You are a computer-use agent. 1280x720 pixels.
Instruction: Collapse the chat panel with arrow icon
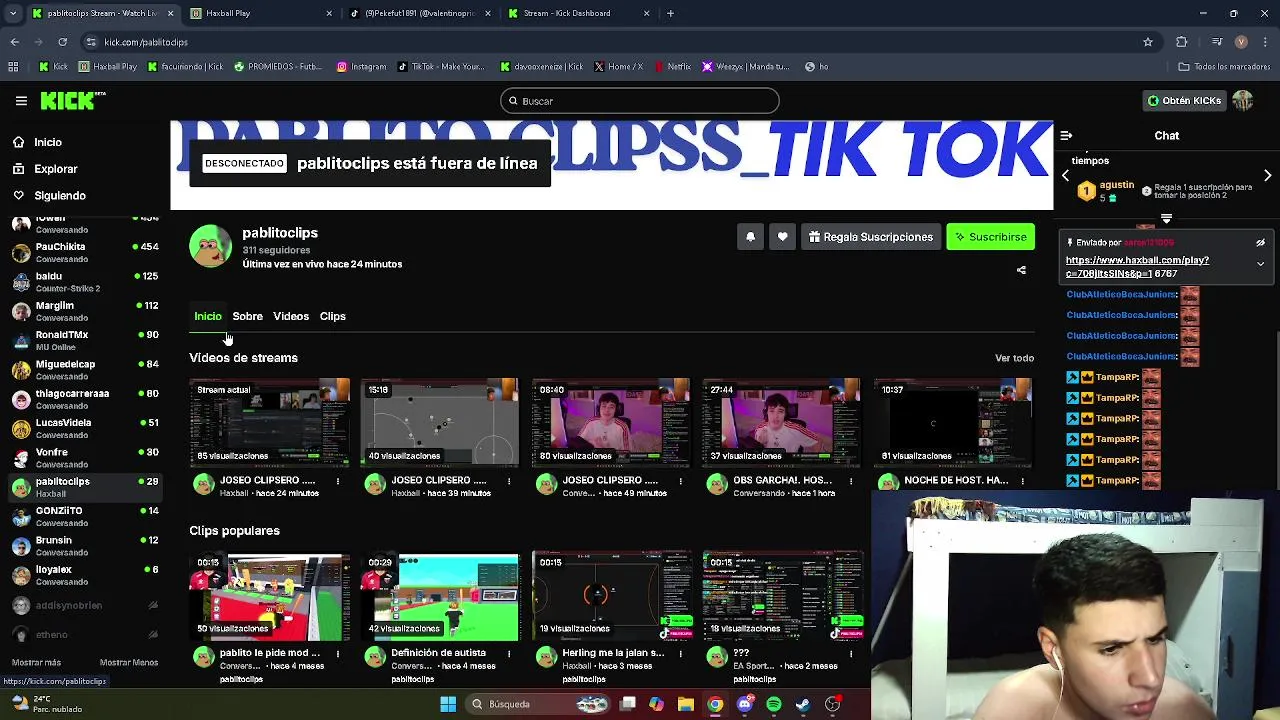pos(1066,135)
